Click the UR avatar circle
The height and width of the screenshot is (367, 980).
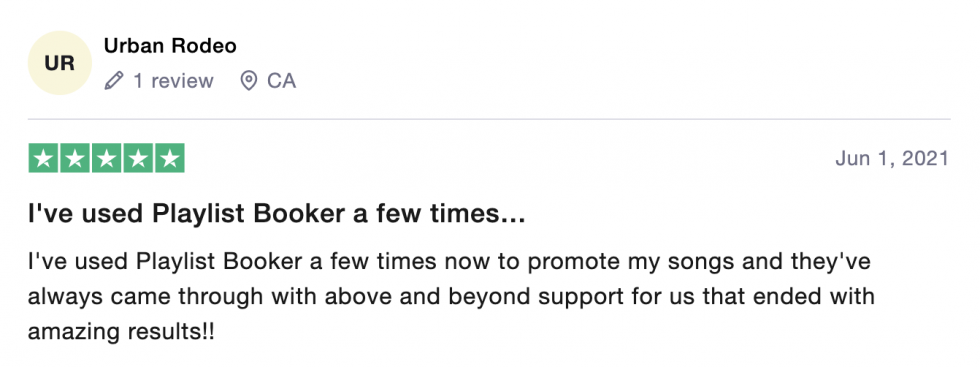60,63
